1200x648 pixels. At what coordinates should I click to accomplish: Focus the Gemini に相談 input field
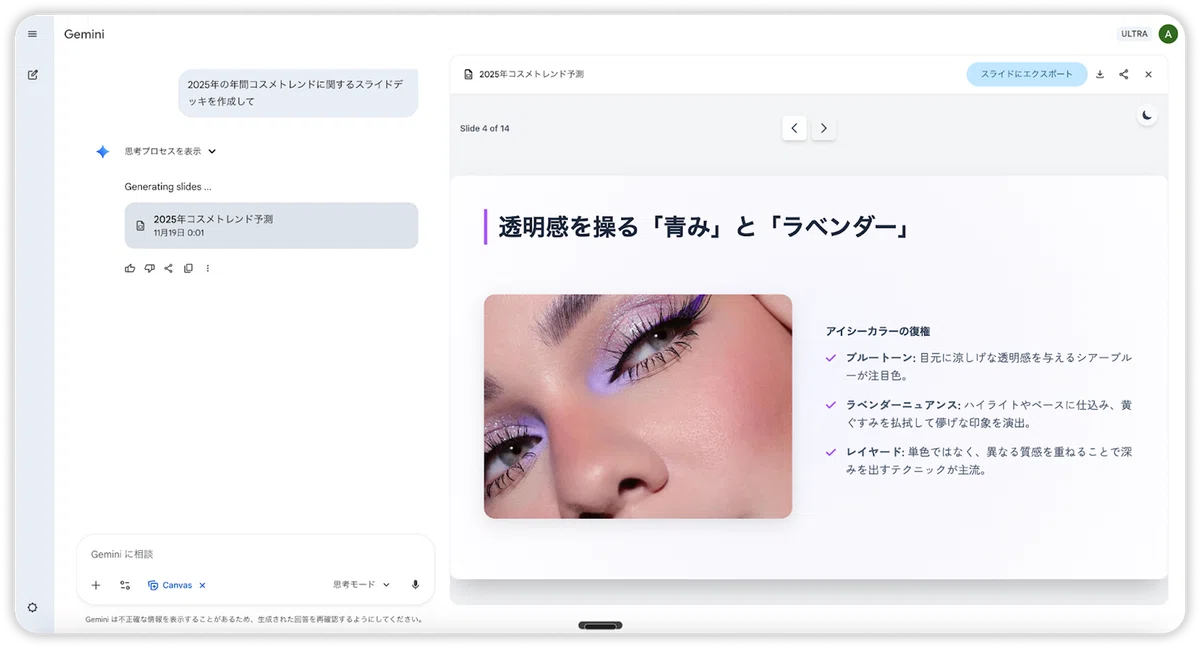pos(255,554)
